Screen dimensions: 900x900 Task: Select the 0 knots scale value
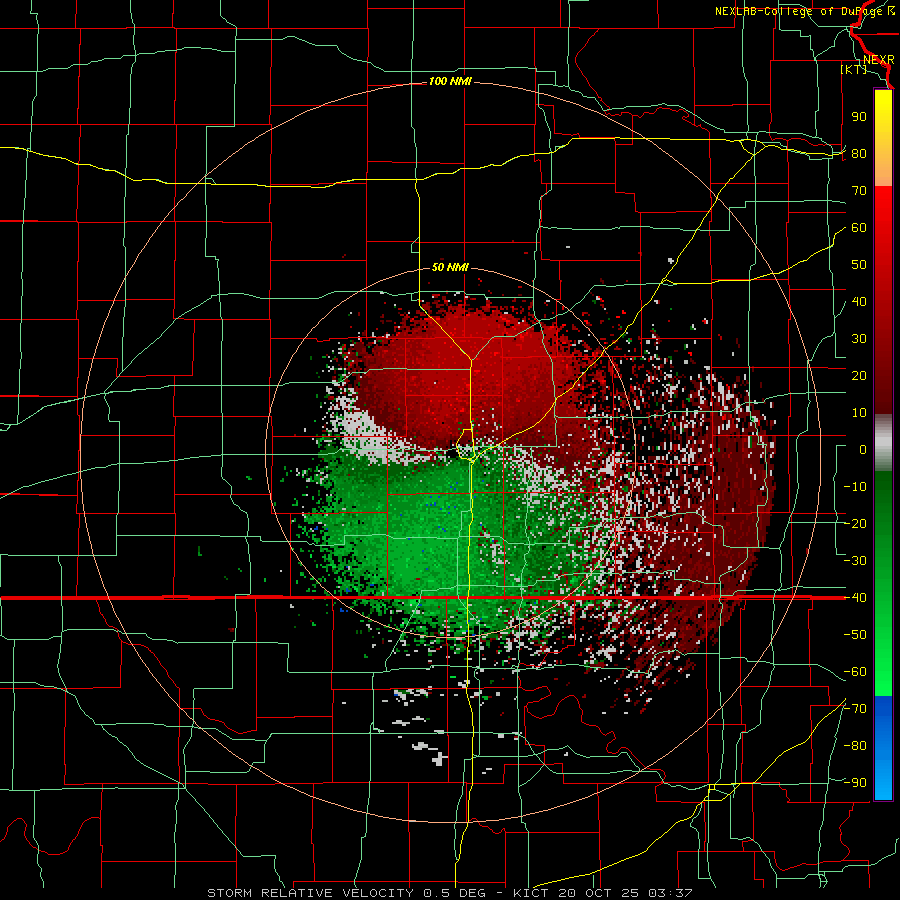point(863,449)
